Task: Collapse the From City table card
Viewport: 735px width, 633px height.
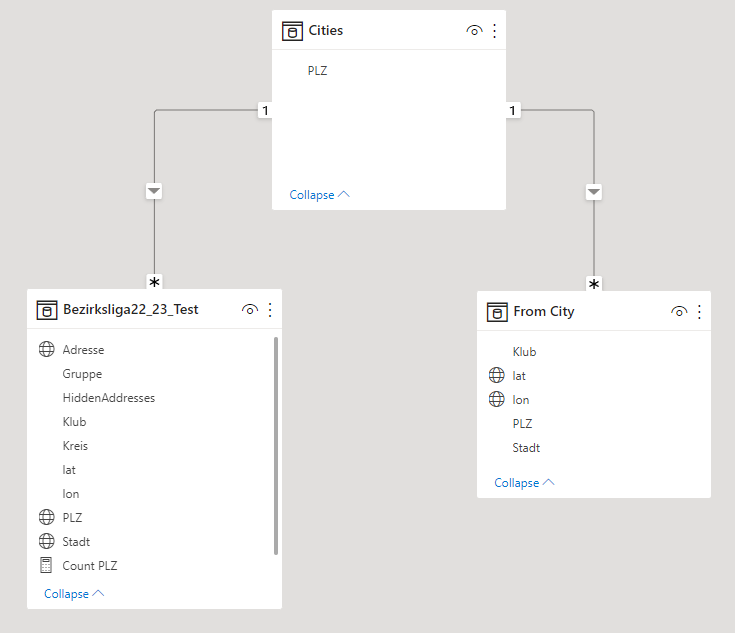Action: (525, 483)
